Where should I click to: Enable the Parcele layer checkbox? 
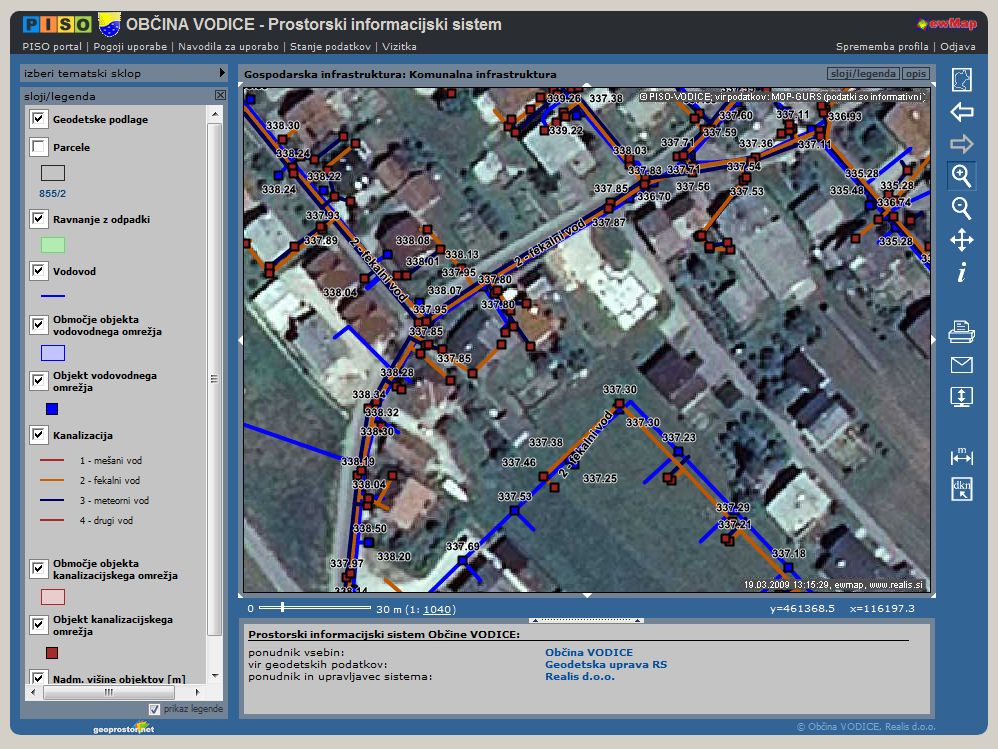click(x=39, y=148)
